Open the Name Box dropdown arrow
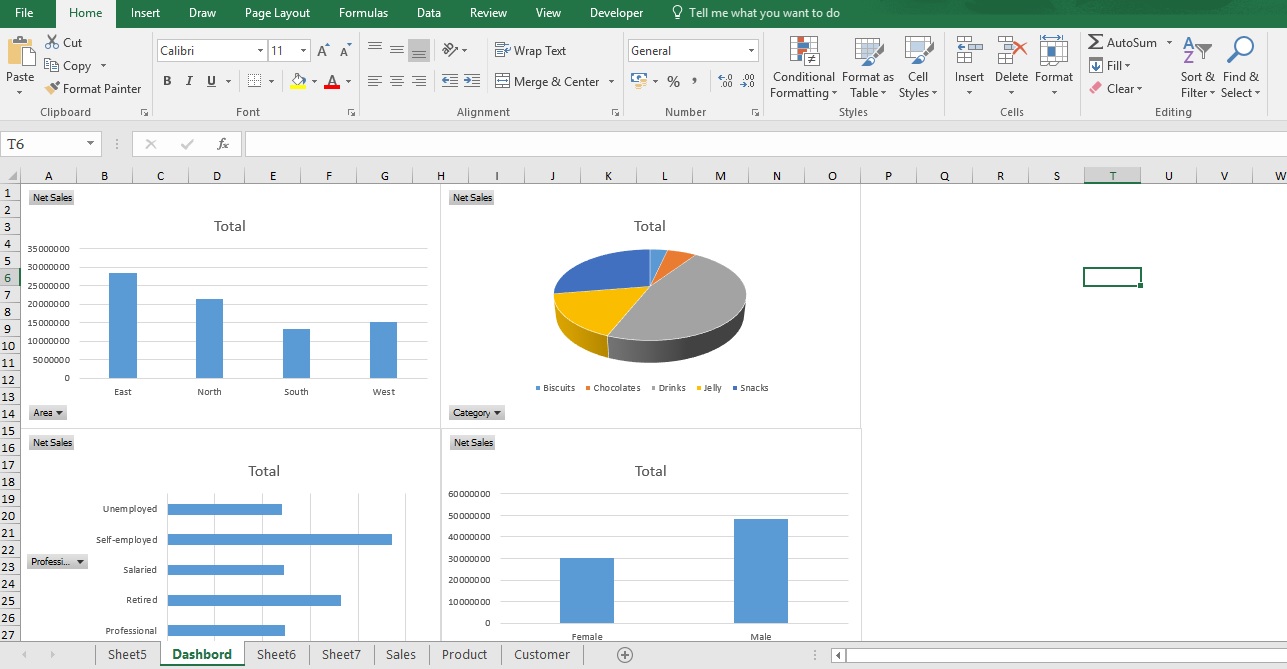The height and width of the screenshot is (669, 1287). [91, 144]
